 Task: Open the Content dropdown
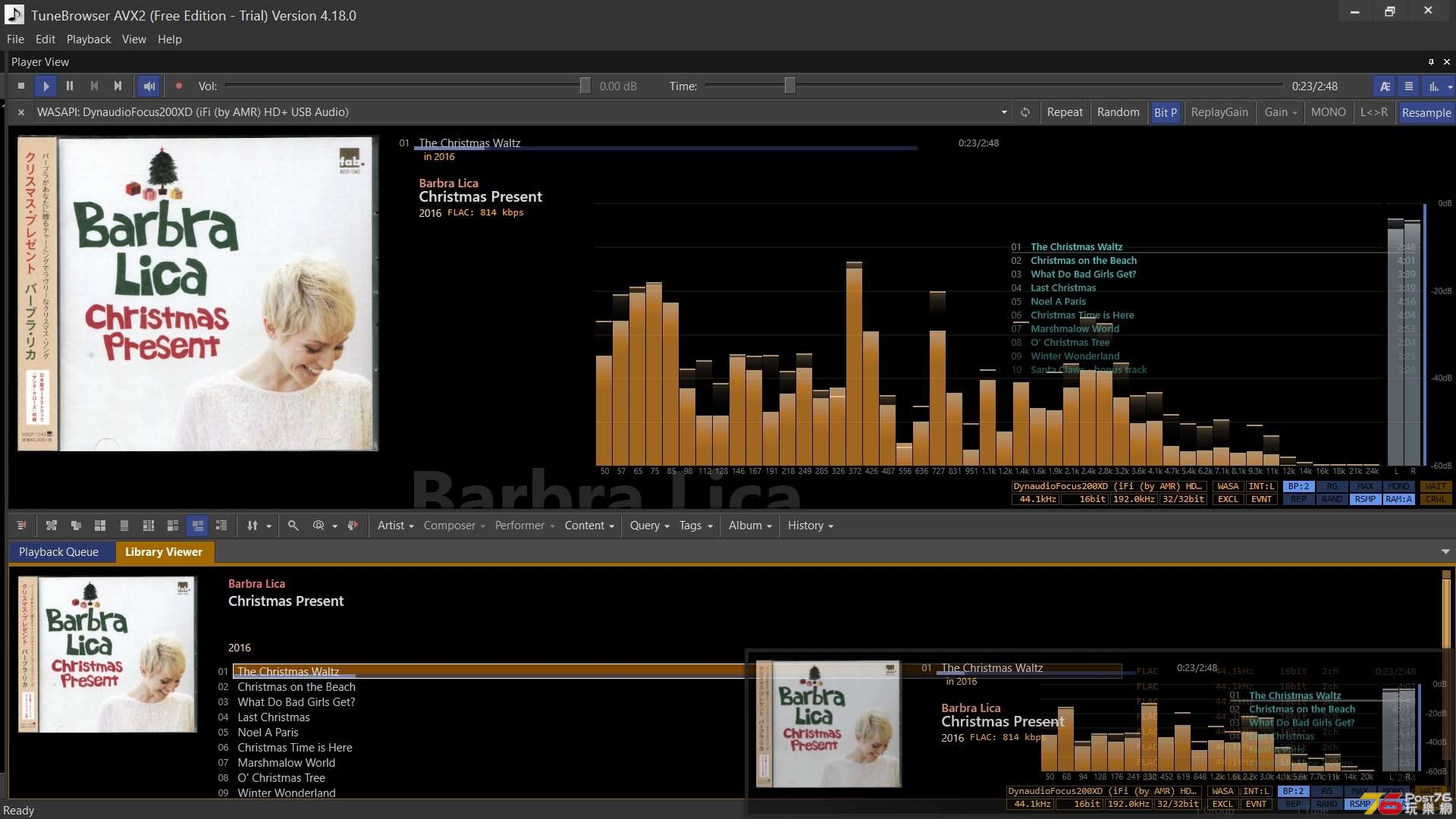[x=589, y=526]
